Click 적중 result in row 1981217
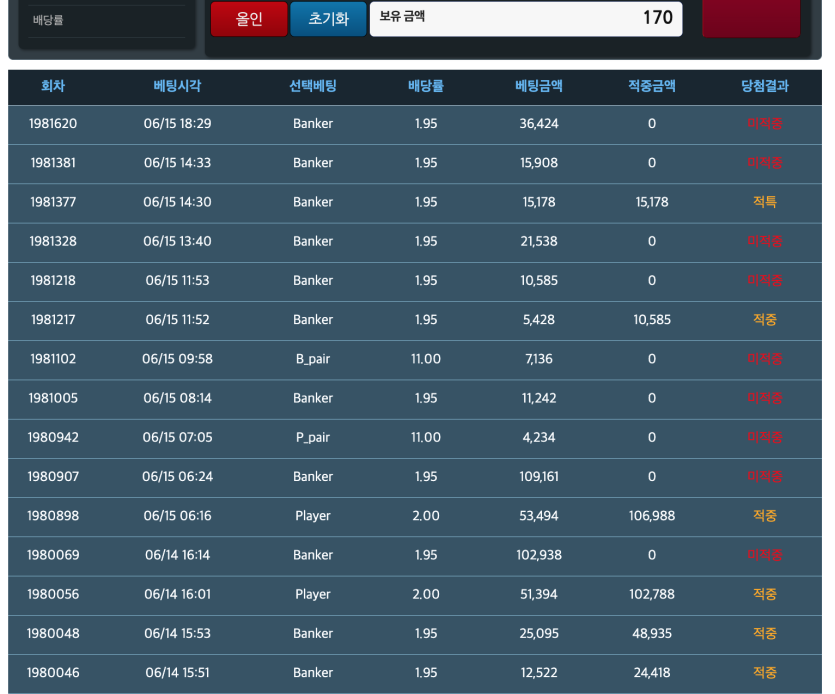835x694 pixels. [765, 320]
